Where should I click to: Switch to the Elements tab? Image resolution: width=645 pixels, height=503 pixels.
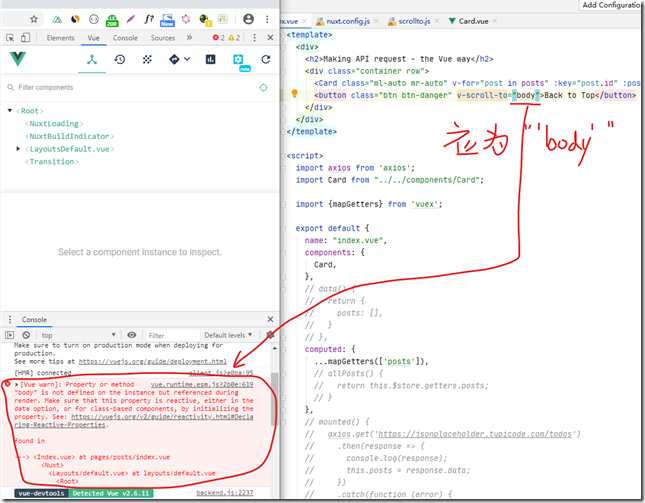pyautogui.click(x=60, y=38)
